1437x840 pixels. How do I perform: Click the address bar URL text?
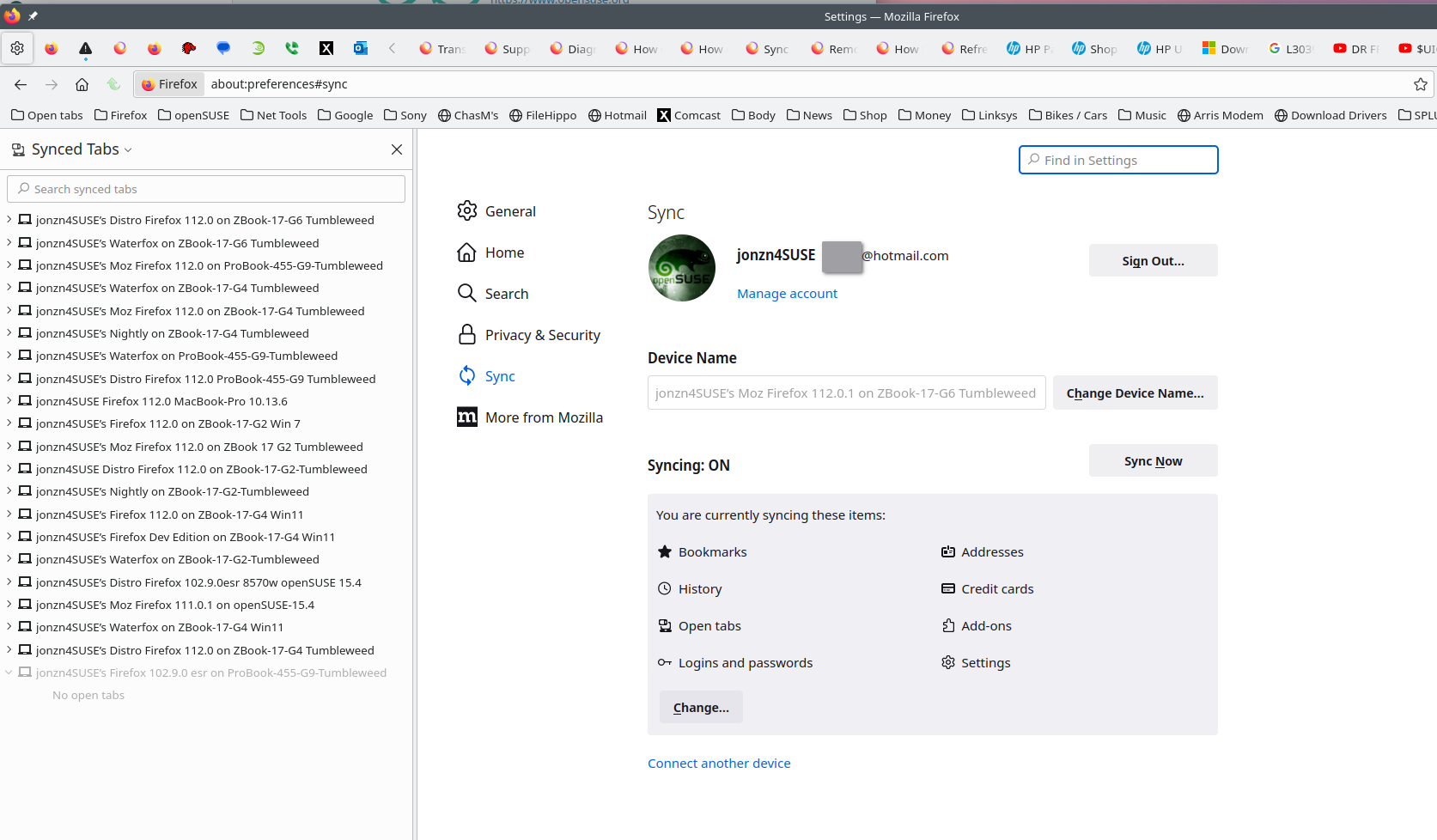[x=279, y=84]
